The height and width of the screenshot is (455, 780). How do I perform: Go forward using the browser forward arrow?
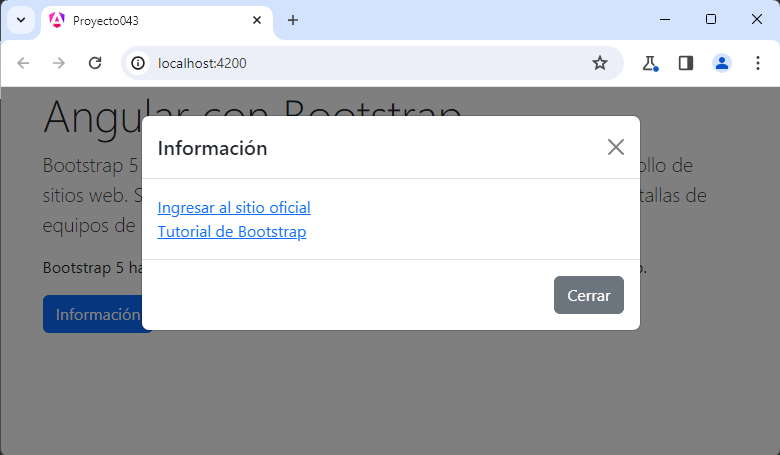tap(59, 63)
